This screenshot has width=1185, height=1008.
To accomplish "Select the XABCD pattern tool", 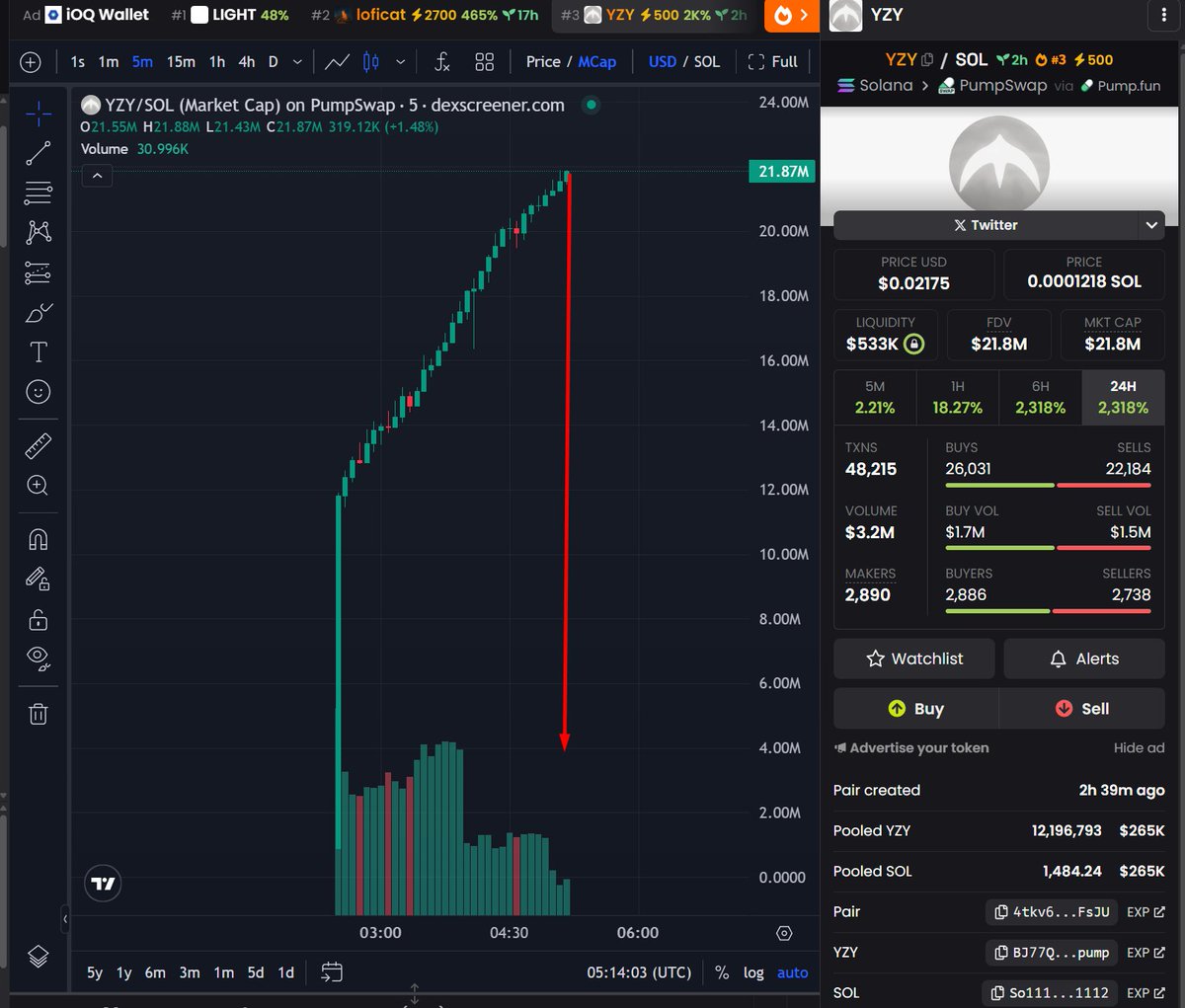I will click(x=39, y=232).
